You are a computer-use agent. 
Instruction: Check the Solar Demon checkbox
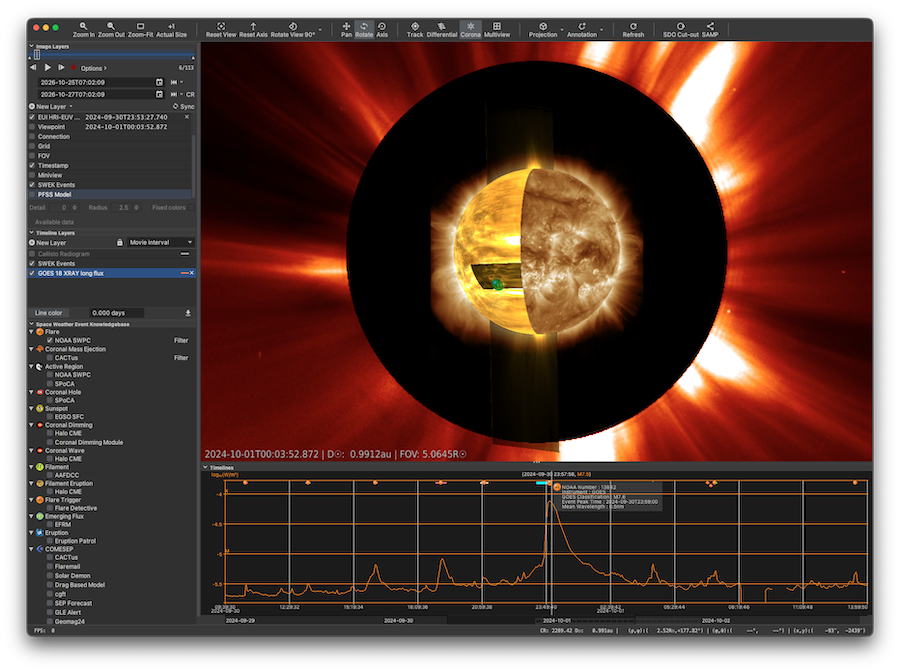(50, 576)
